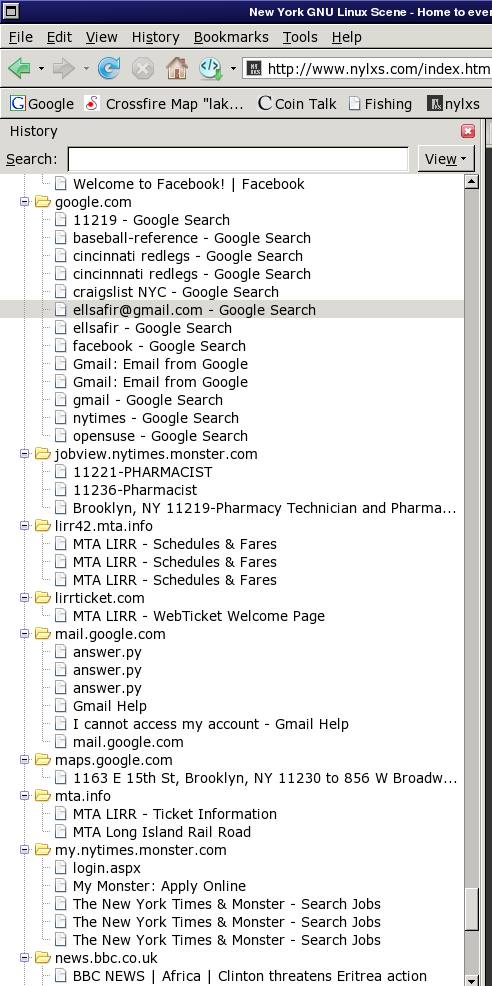Open the Google bookmark in bookmarks toolbar
The image size is (492, 986).
click(x=42, y=104)
